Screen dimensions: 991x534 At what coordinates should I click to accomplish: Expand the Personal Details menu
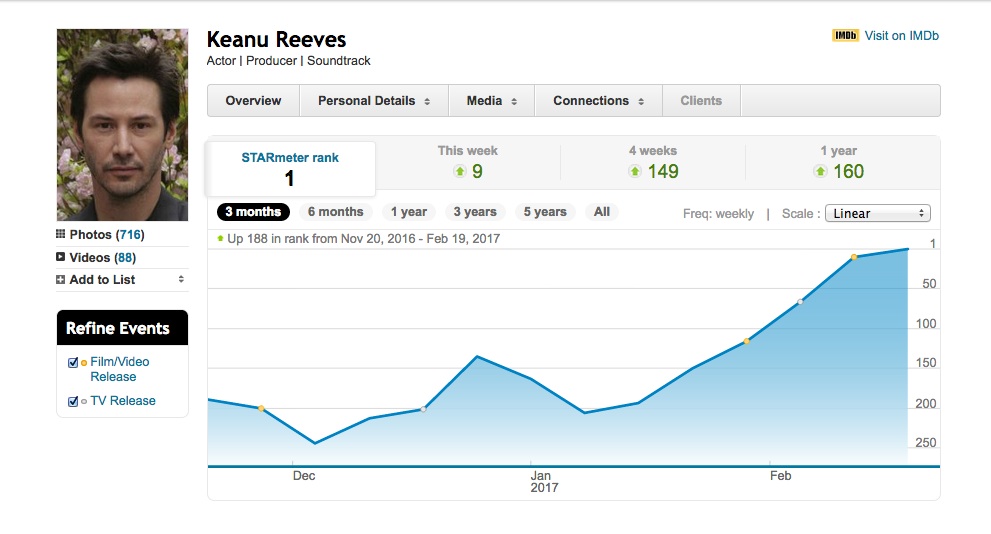click(373, 101)
